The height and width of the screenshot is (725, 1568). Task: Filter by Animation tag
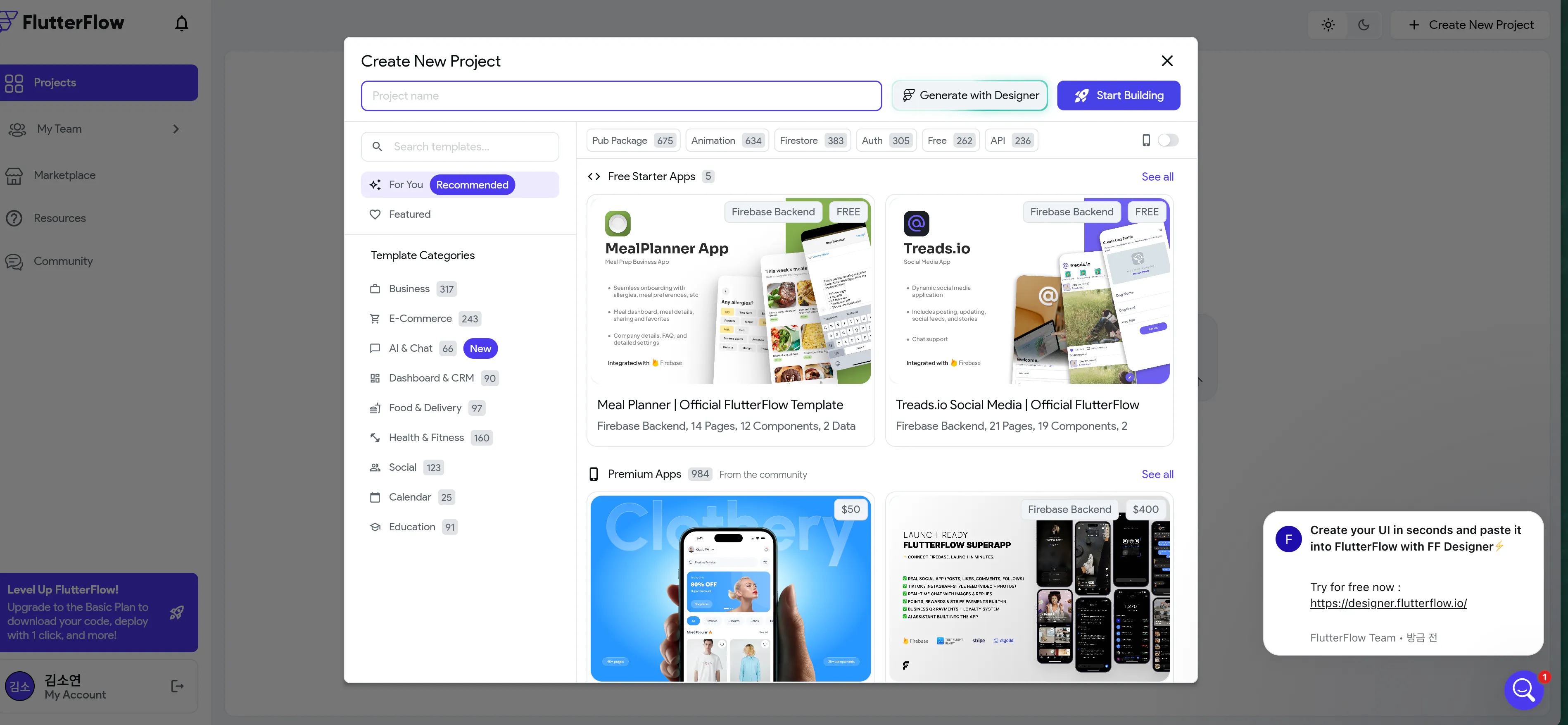pyautogui.click(x=727, y=141)
